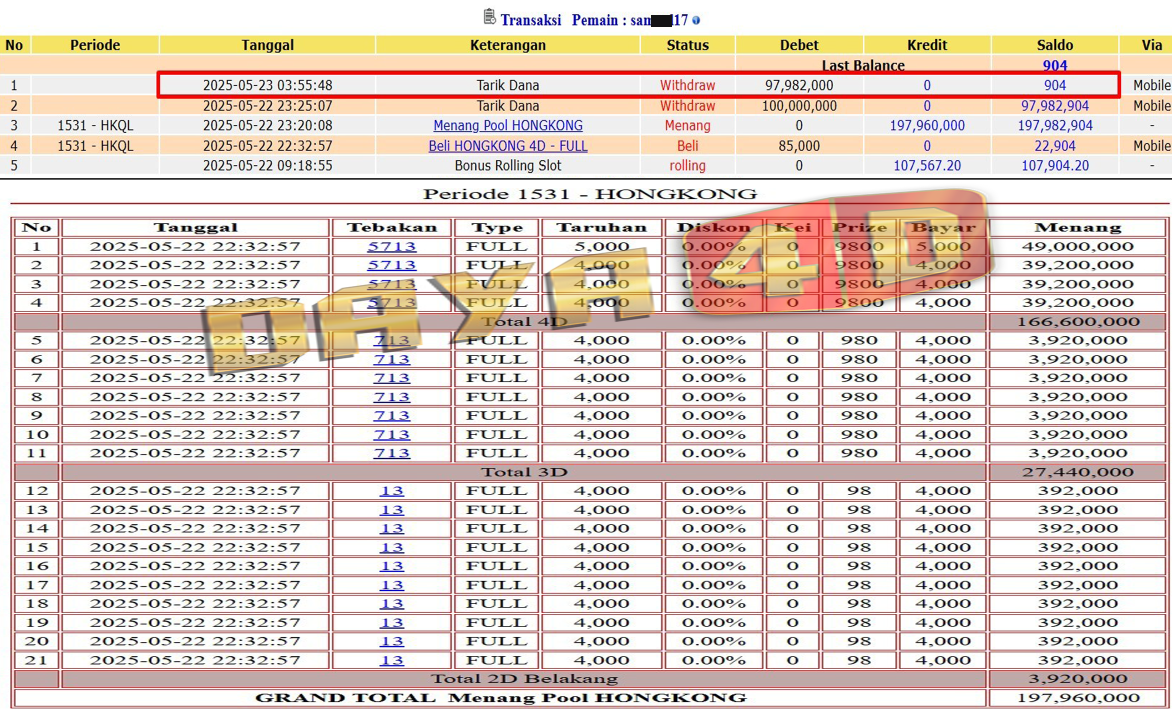Screen dimensions: 1172x709
Task: Open the 13 guess link in bet row 21
Action: (x=392, y=660)
